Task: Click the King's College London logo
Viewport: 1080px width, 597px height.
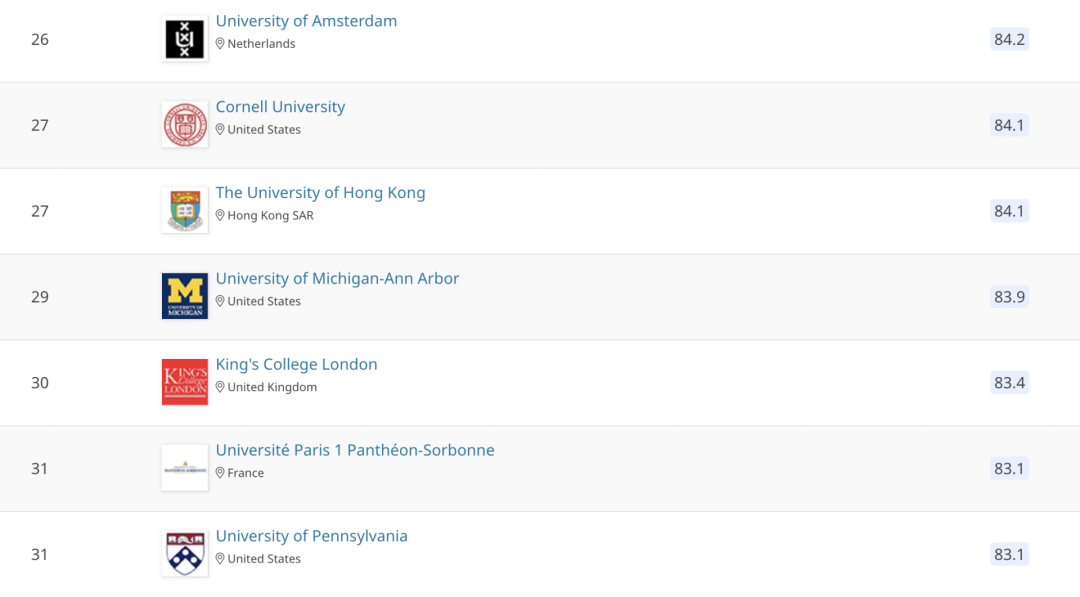Action: 185,382
